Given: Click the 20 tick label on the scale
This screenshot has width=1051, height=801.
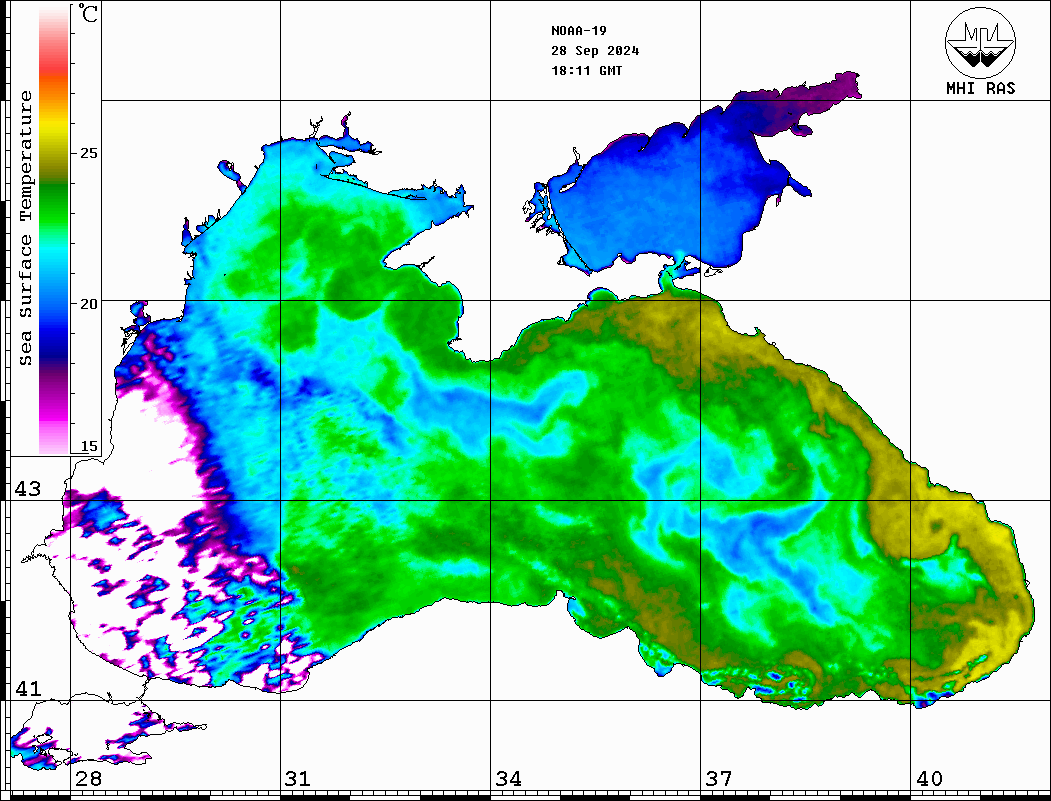Looking at the screenshot, I should (88, 304).
